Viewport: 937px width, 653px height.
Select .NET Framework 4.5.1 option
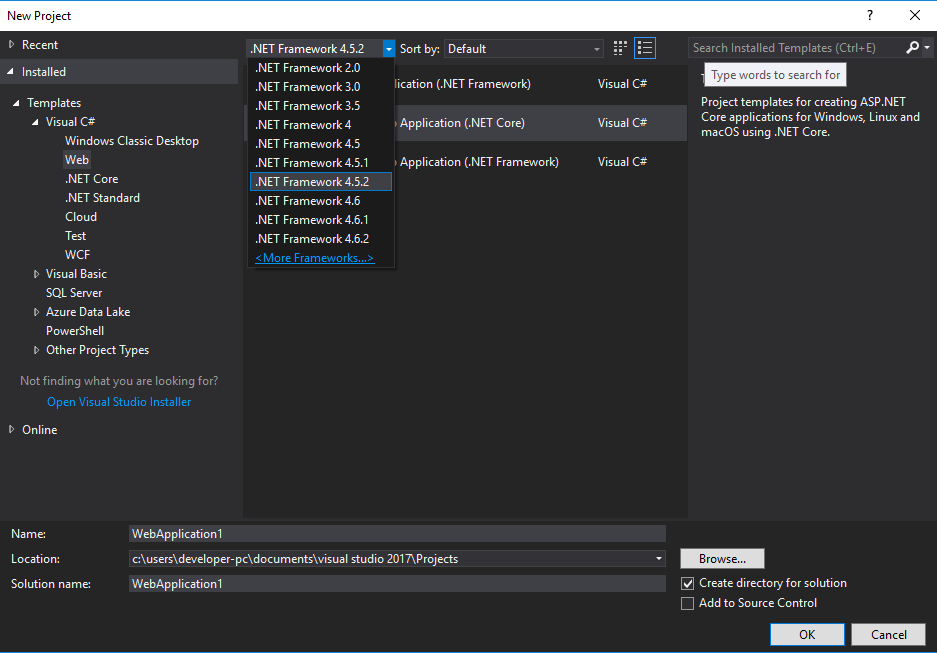(x=321, y=163)
